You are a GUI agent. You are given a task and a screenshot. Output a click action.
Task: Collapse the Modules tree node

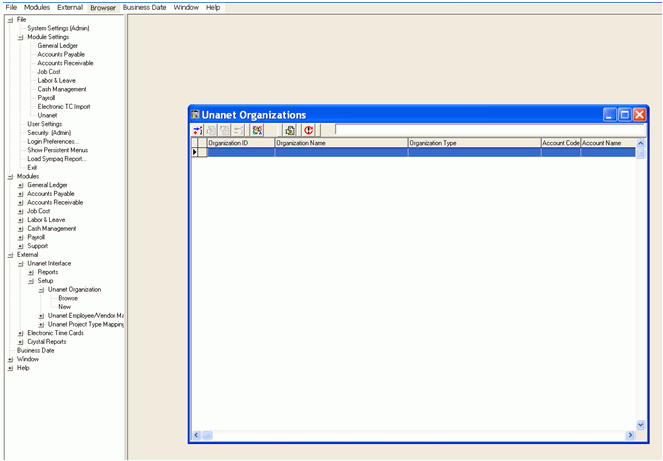click(x=10, y=177)
